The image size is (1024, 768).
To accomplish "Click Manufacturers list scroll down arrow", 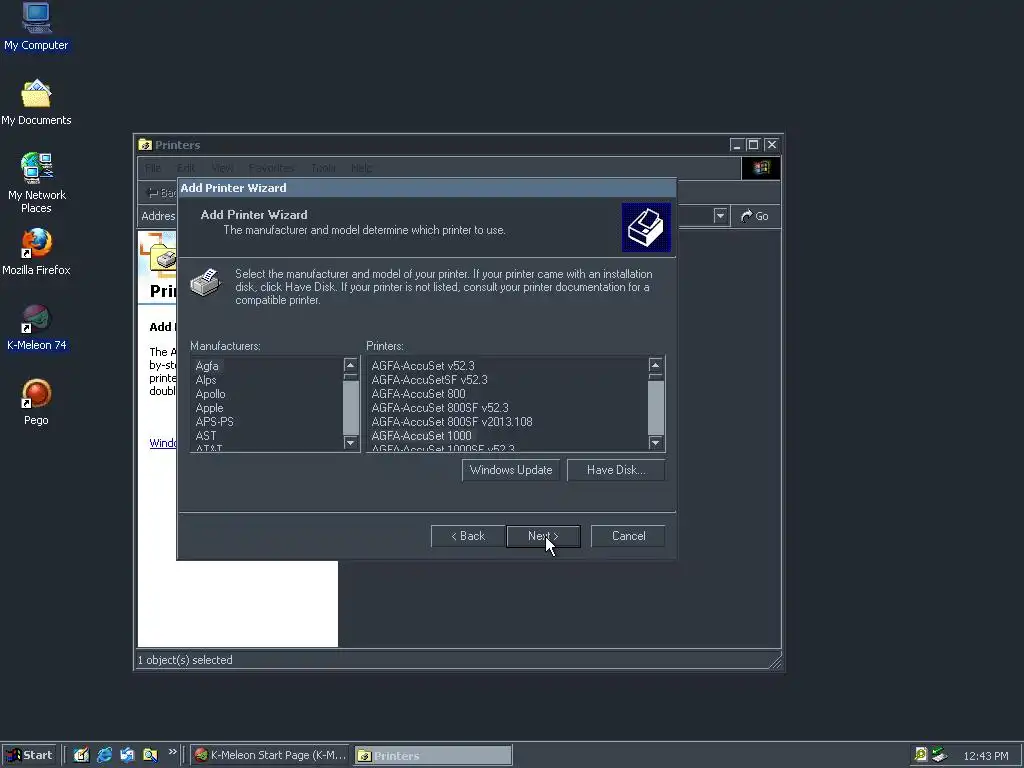I will pyautogui.click(x=351, y=443).
